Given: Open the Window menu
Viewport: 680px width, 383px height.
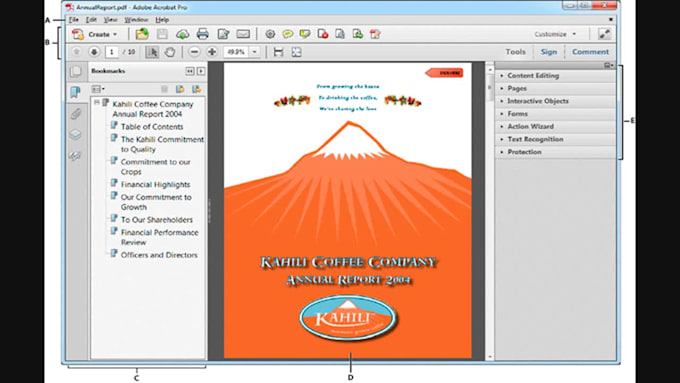Looking at the screenshot, I should point(136,20).
